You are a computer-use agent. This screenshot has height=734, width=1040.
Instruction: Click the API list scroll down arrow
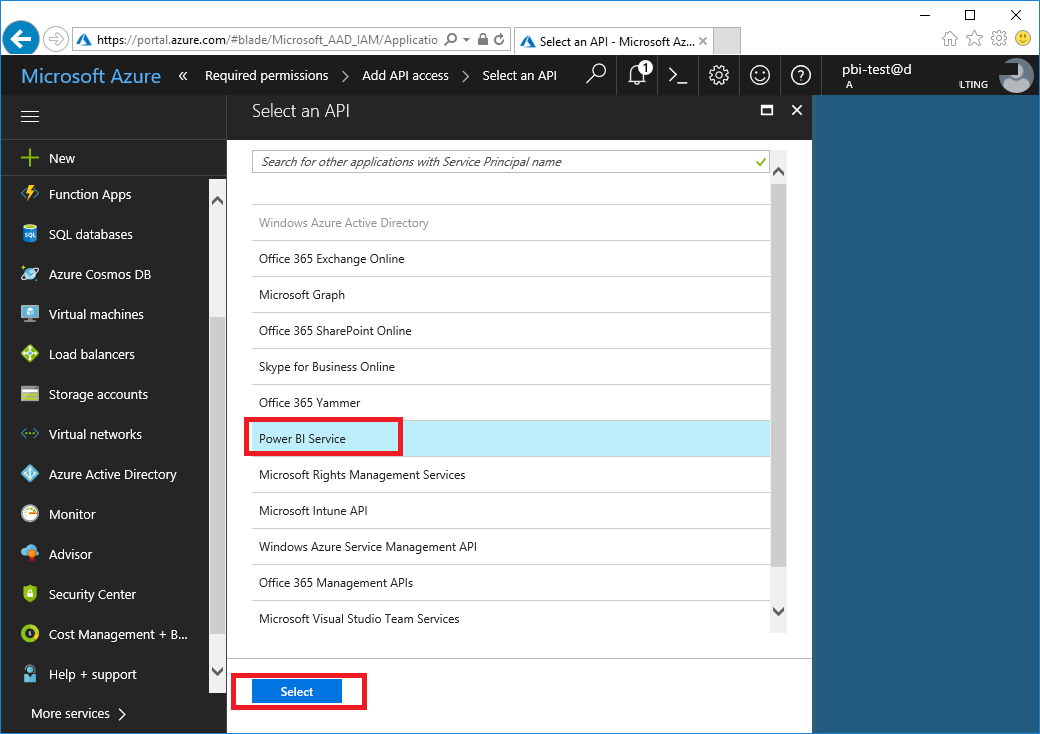tap(779, 611)
